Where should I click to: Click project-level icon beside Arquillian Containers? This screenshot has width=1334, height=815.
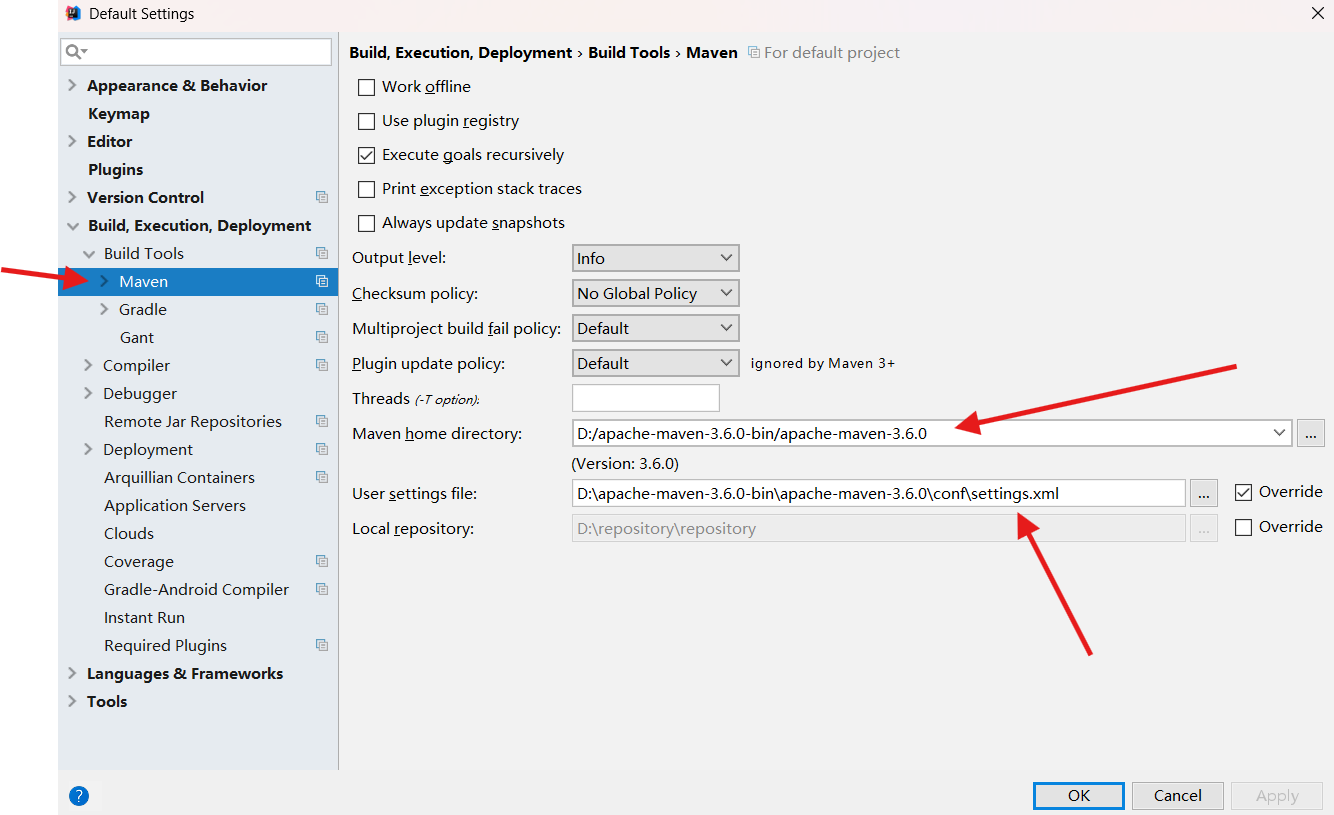(321, 478)
